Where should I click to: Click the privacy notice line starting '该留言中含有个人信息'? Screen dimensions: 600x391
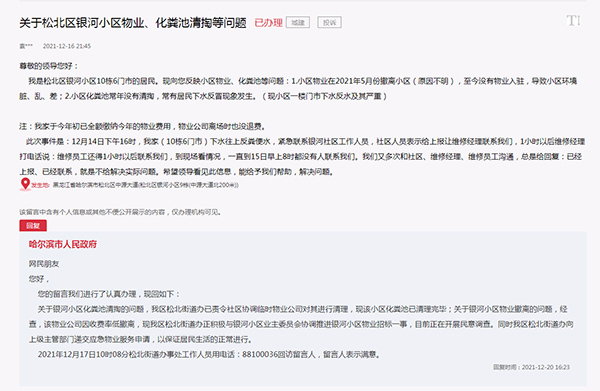tap(120, 212)
